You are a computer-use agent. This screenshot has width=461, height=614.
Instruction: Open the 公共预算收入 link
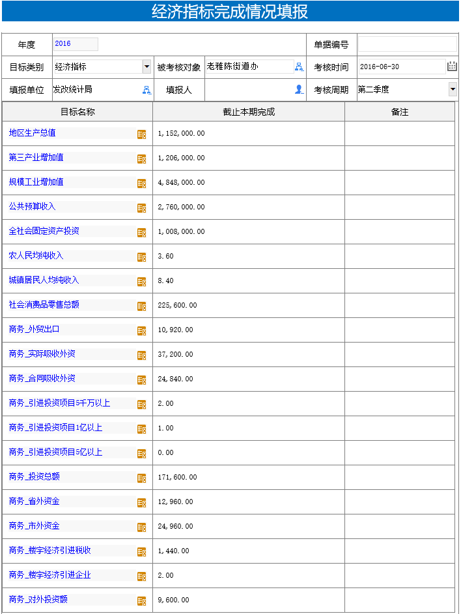pos(32,207)
